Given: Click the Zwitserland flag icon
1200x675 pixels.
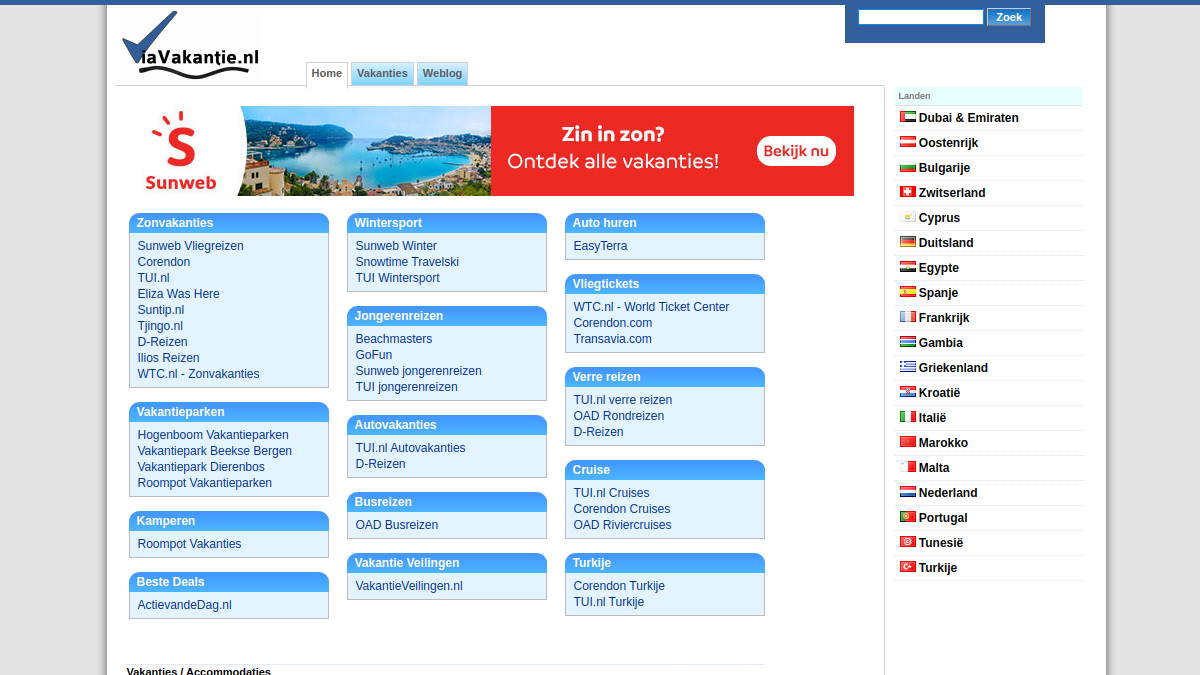Looking at the screenshot, I should click(907, 192).
